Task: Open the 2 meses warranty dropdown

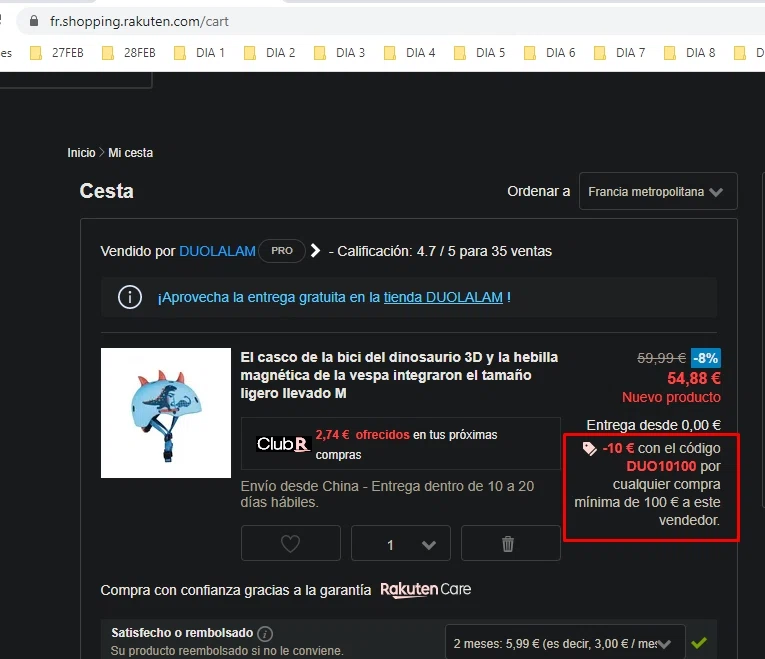Action: (x=565, y=643)
